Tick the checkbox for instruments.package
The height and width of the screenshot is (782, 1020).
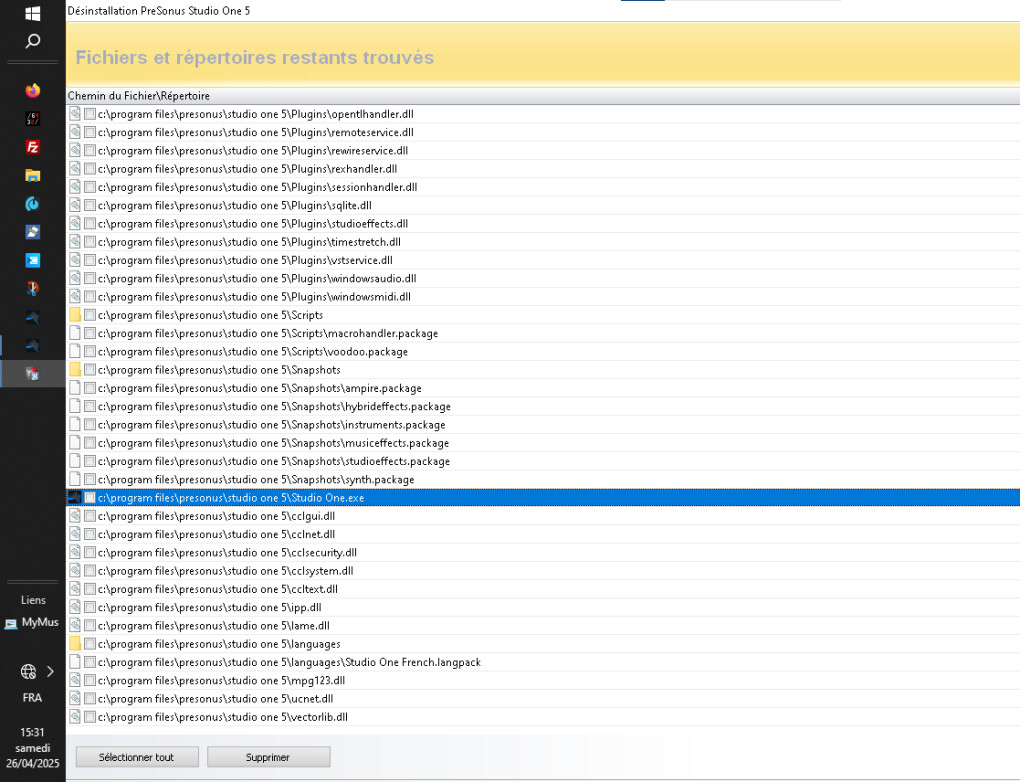[90, 424]
